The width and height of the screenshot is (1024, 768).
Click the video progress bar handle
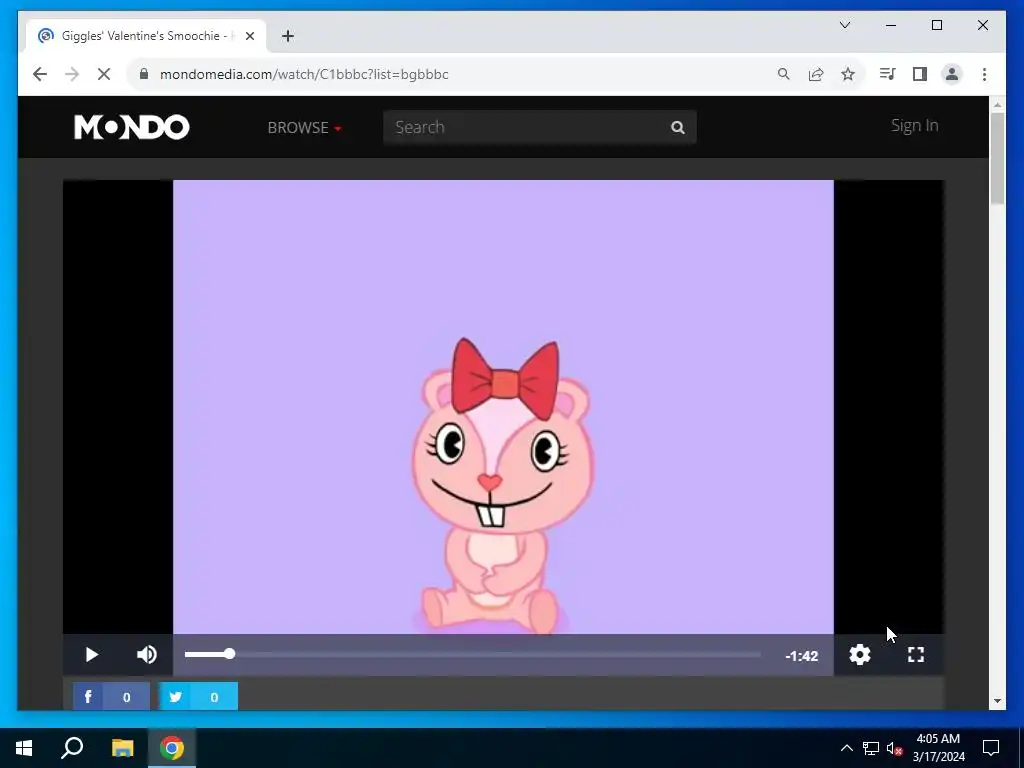tap(229, 654)
